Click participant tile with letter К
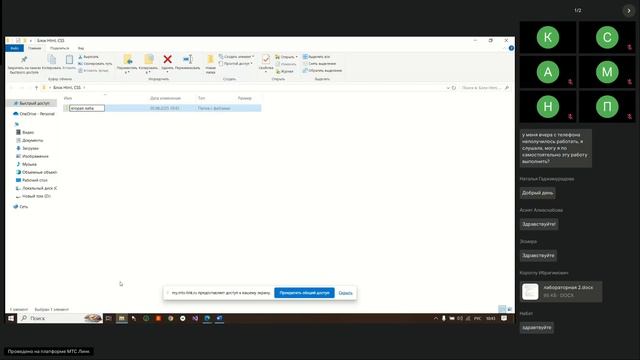This screenshot has width=640, height=360. tap(547, 37)
